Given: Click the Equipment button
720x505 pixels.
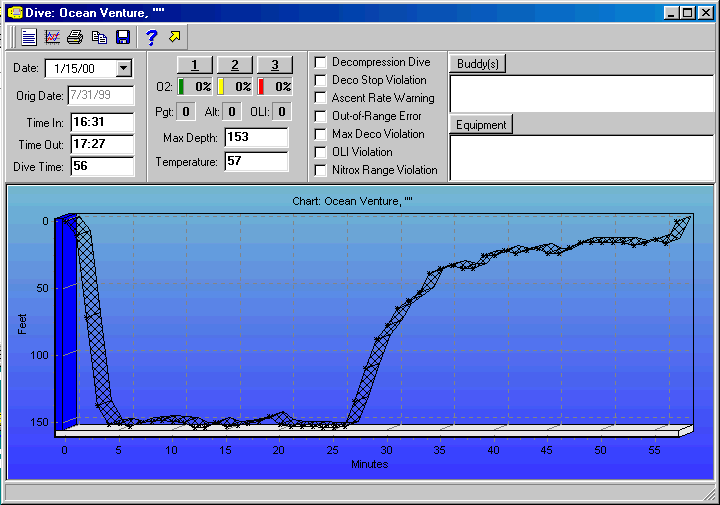Looking at the screenshot, I should click(480, 125).
